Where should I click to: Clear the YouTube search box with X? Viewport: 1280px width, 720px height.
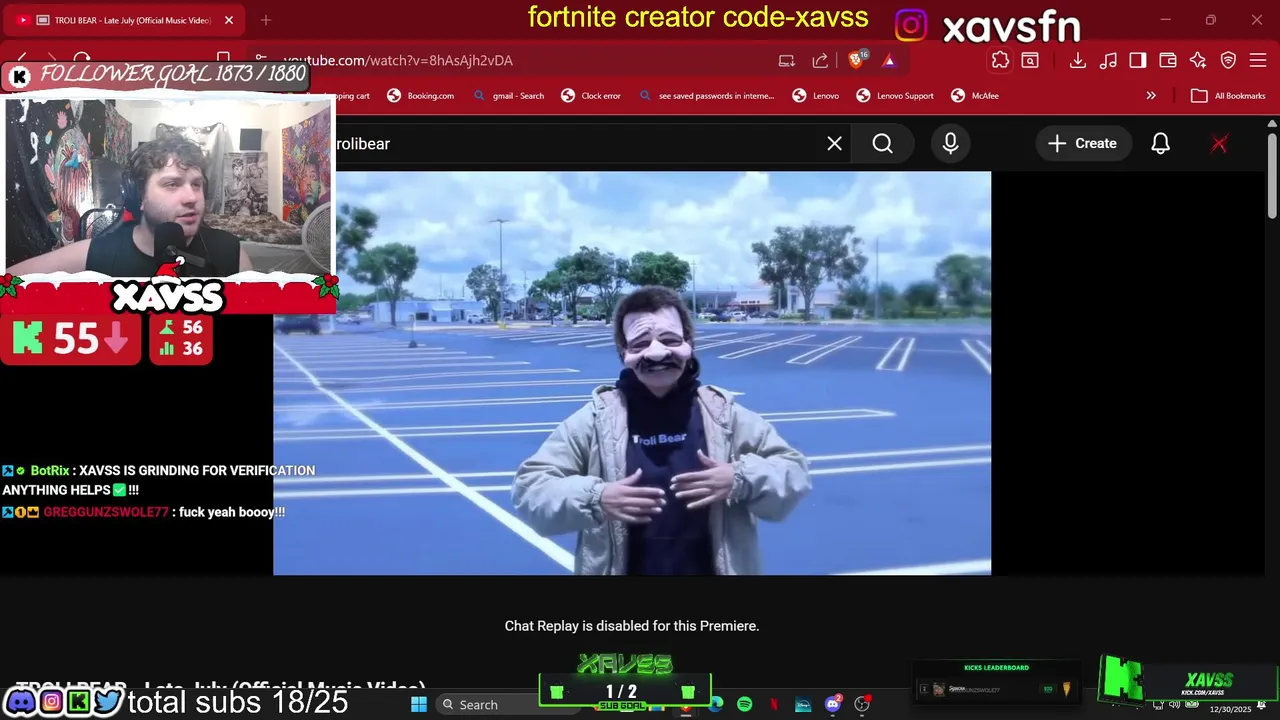click(834, 143)
